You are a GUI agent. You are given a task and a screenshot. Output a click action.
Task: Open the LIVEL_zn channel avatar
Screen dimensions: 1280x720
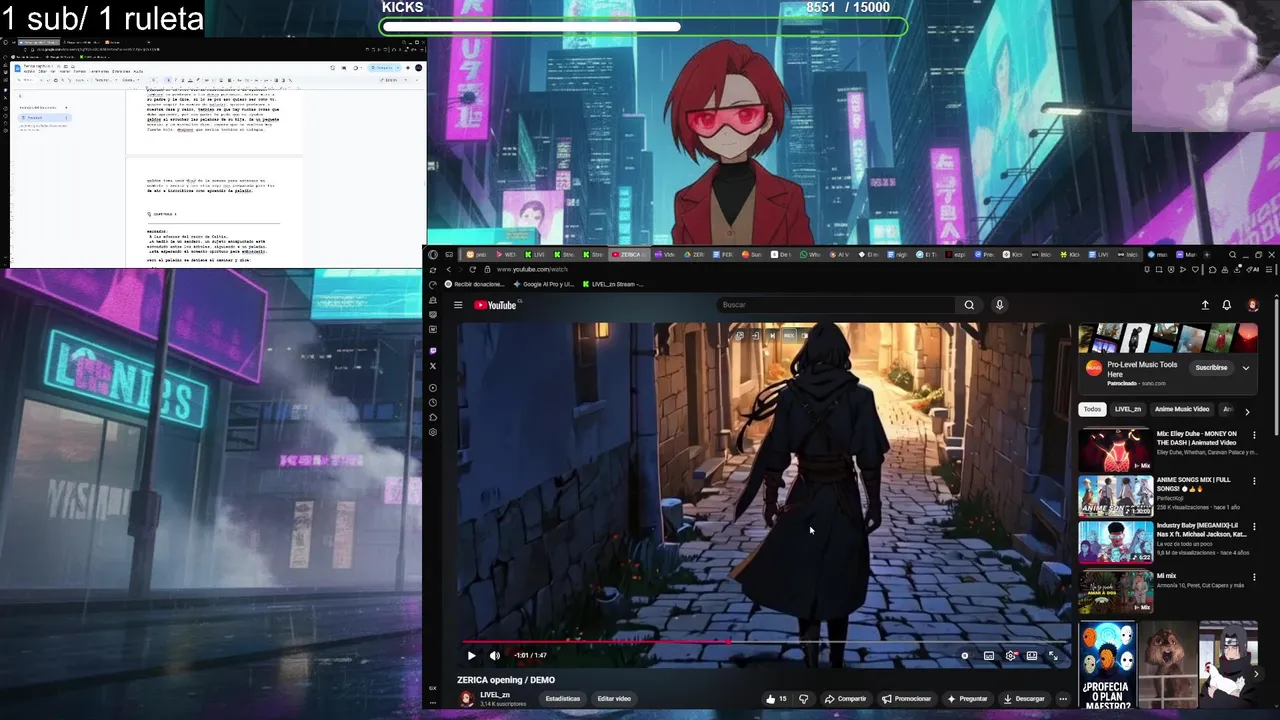[x=466, y=699]
